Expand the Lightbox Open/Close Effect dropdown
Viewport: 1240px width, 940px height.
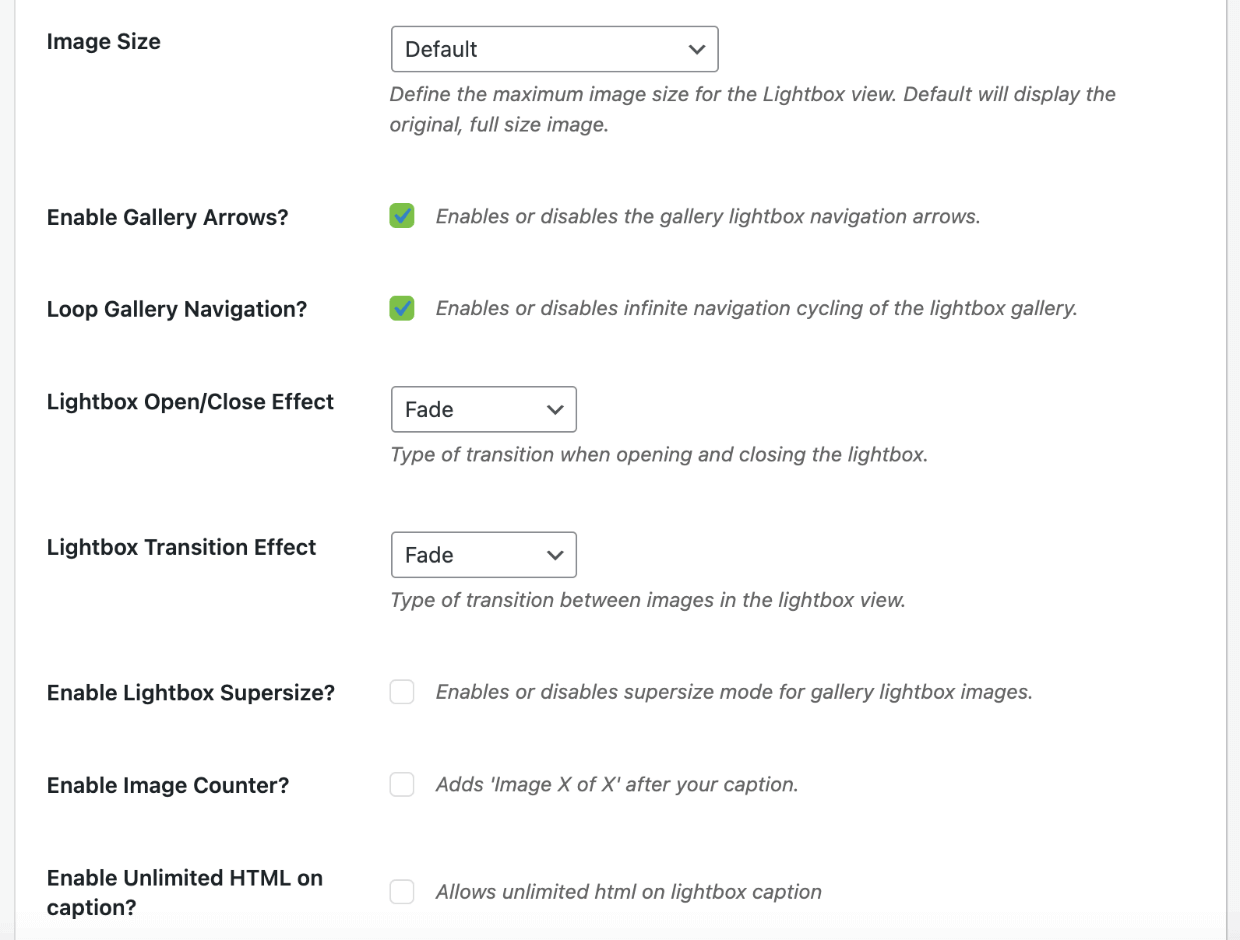(484, 409)
